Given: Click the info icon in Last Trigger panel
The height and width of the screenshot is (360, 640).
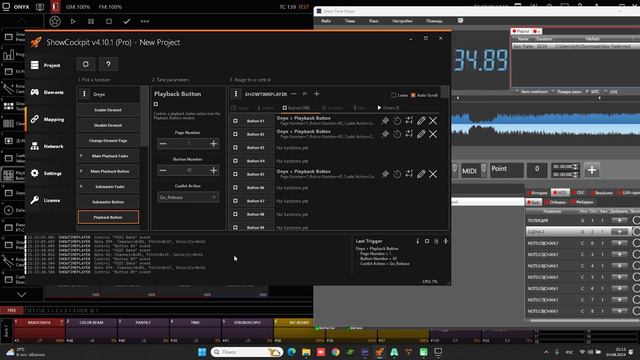Looking at the screenshot, I should coord(418,241).
